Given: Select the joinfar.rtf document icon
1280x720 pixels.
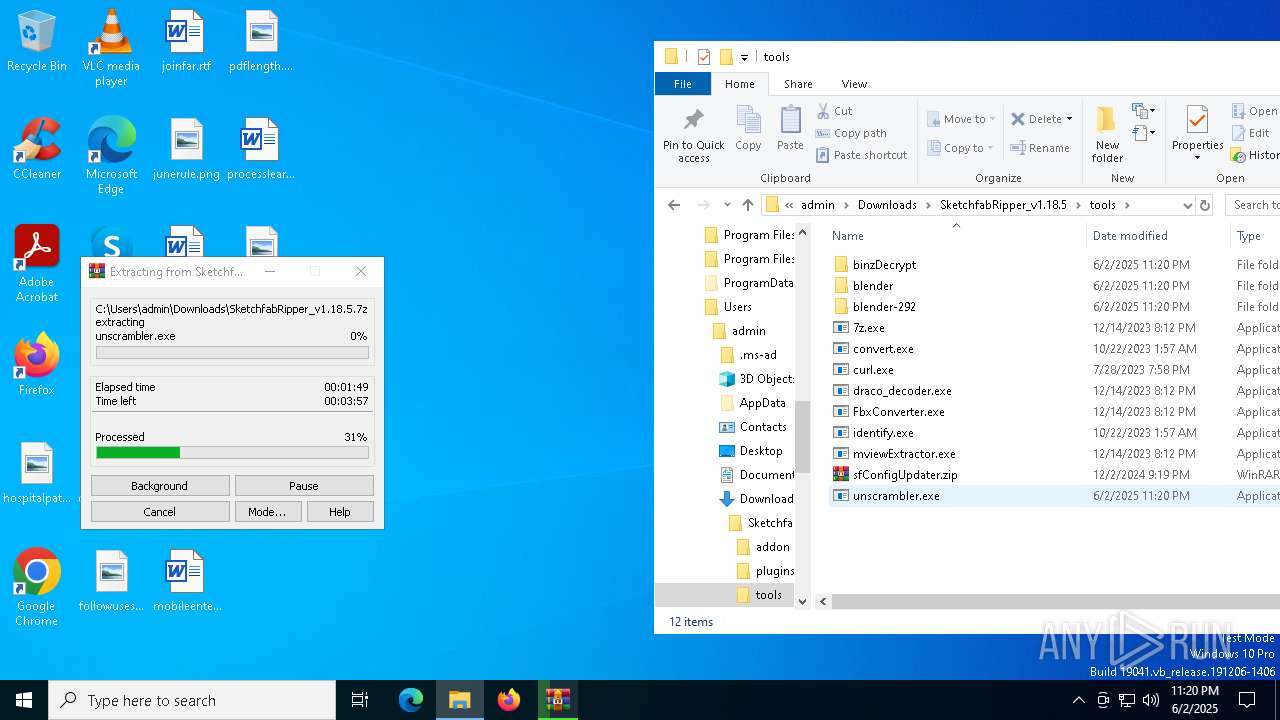Looking at the screenshot, I should click(x=185, y=42).
